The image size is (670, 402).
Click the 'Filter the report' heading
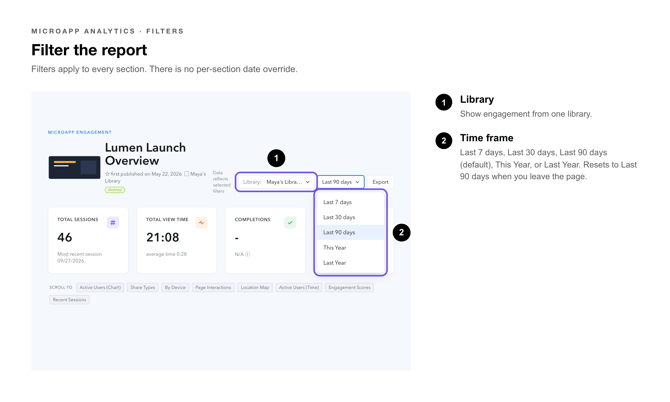[x=89, y=50]
